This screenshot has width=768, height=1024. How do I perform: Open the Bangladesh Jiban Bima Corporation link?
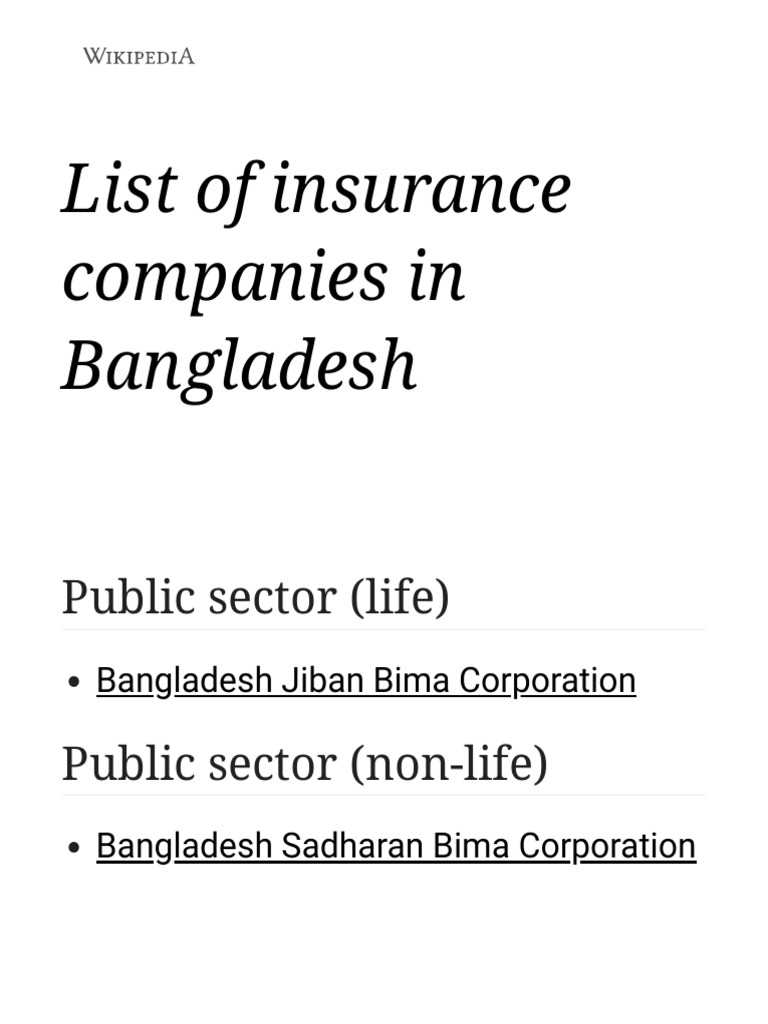pyautogui.click(x=365, y=680)
